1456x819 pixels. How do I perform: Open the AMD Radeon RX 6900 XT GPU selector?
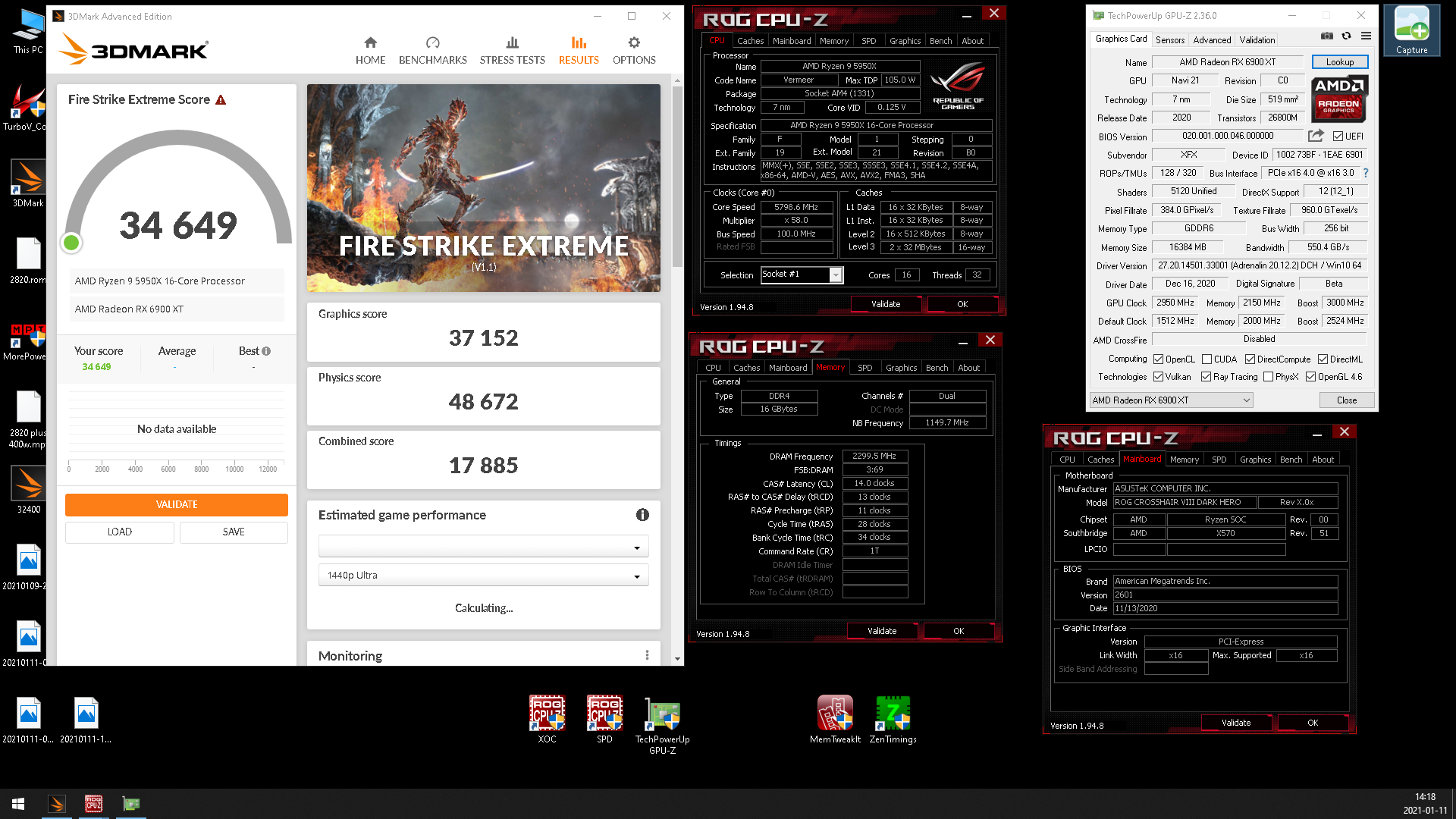1171,400
